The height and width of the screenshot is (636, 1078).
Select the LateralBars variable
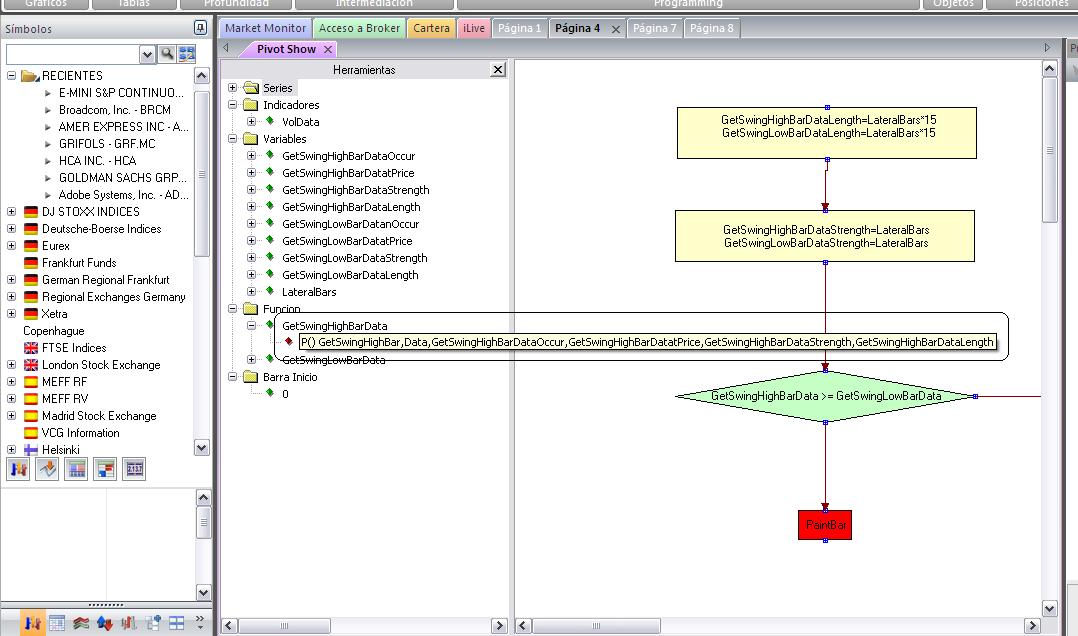click(309, 292)
